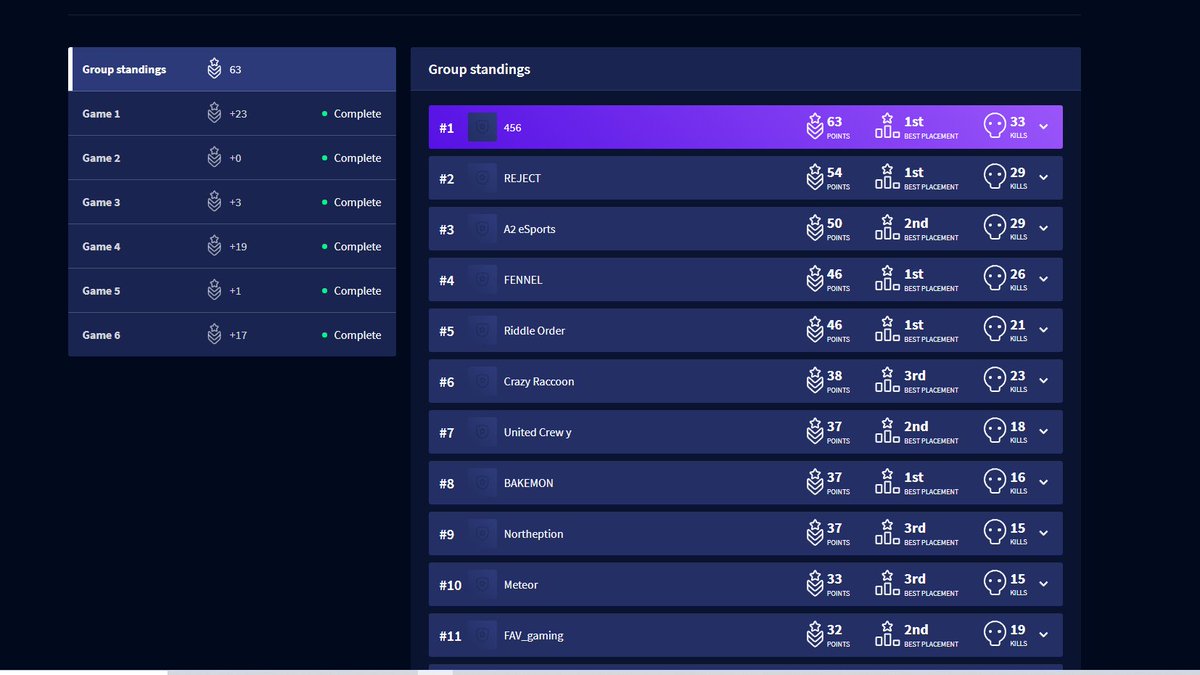Screen dimensions: 1200x675
Task: Select the Group standings tab in sidebar
Action: (x=232, y=69)
